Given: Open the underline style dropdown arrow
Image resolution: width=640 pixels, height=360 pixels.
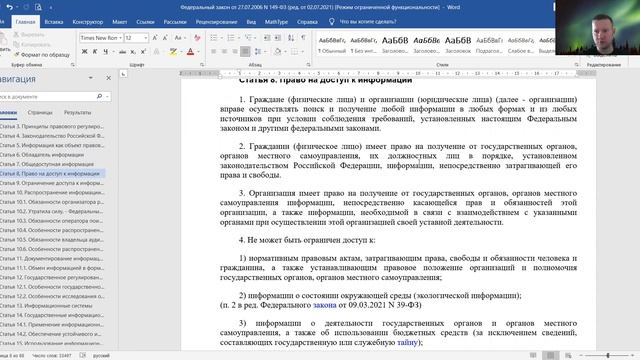Looking at the screenshot, I should click(x=113, y=52).
